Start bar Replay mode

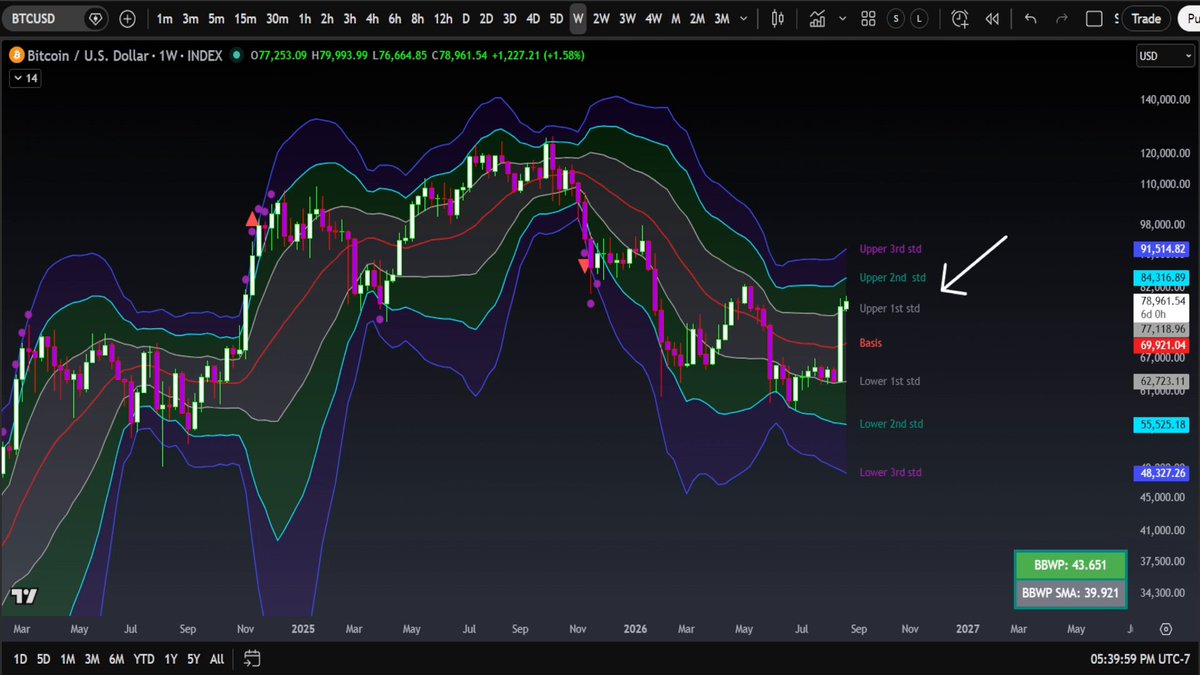tap(991, 19)
